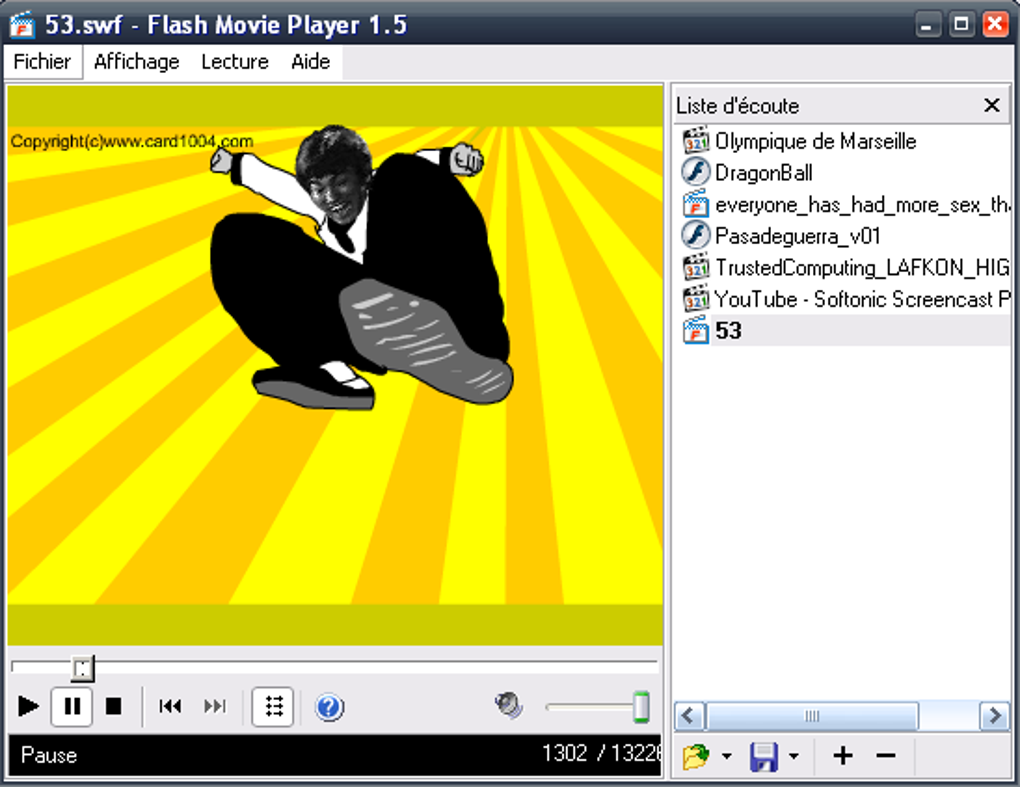Toggle the playlist panel button
1020x787 pixels.
pyautogui.click(x=273, y=706)
